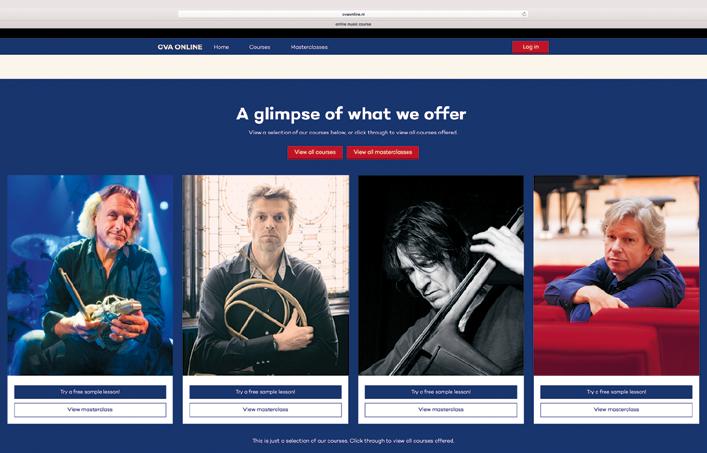This screenshot has height=453, width=707.
Task: Try a free sample lesson on the third card
Action: pyautogui.click(x=441, y=392)
